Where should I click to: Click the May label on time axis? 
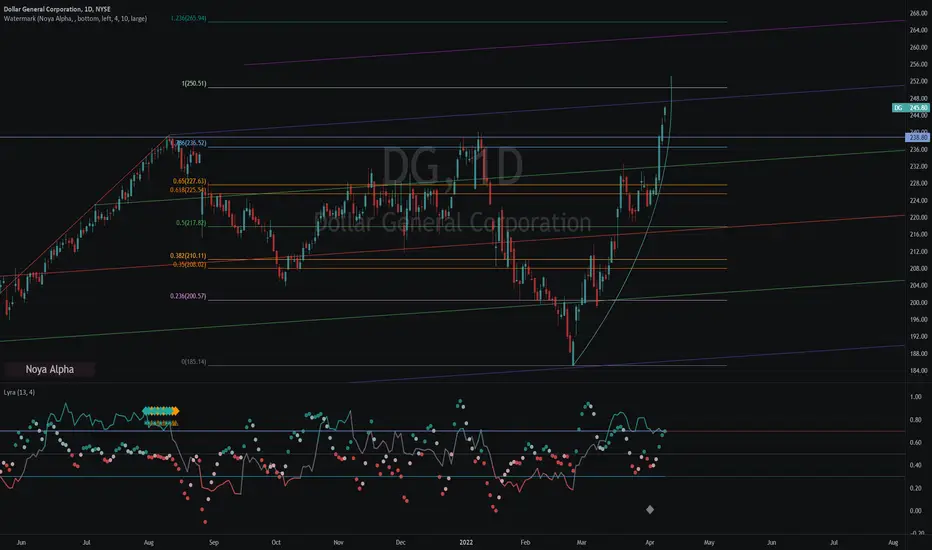tap(709, 542)
